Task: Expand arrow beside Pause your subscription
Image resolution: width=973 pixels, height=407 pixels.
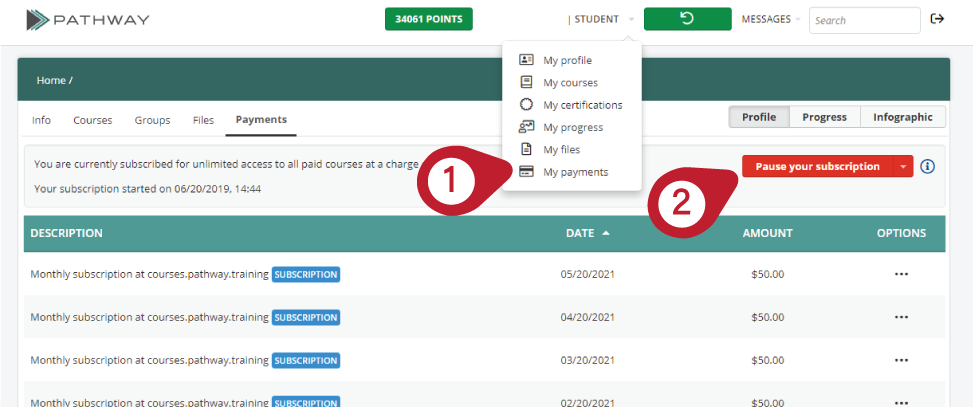Action: tap(903, 166)
